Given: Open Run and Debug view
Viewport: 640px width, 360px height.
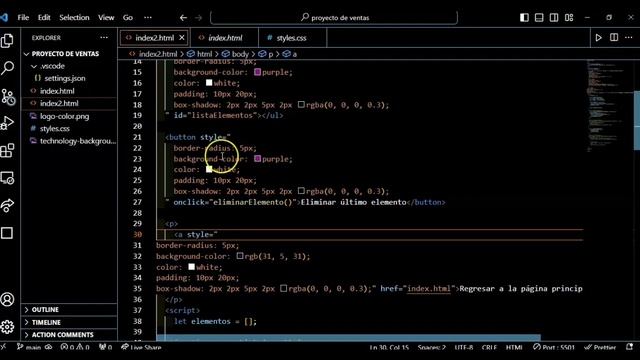Looking at the screenshot, I should coord(7,123).
